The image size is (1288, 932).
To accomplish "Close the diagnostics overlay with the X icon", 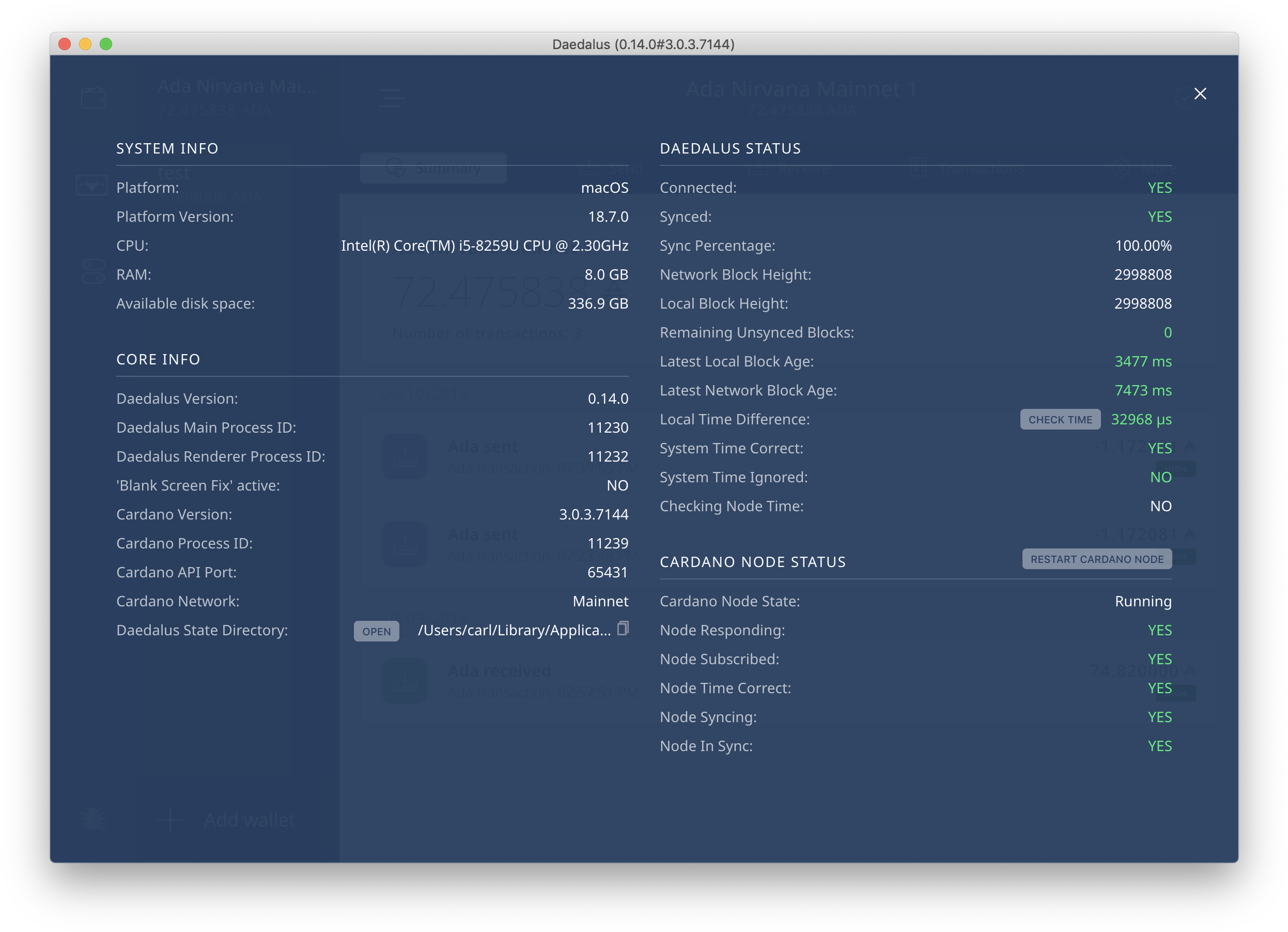I will 1200,94.
